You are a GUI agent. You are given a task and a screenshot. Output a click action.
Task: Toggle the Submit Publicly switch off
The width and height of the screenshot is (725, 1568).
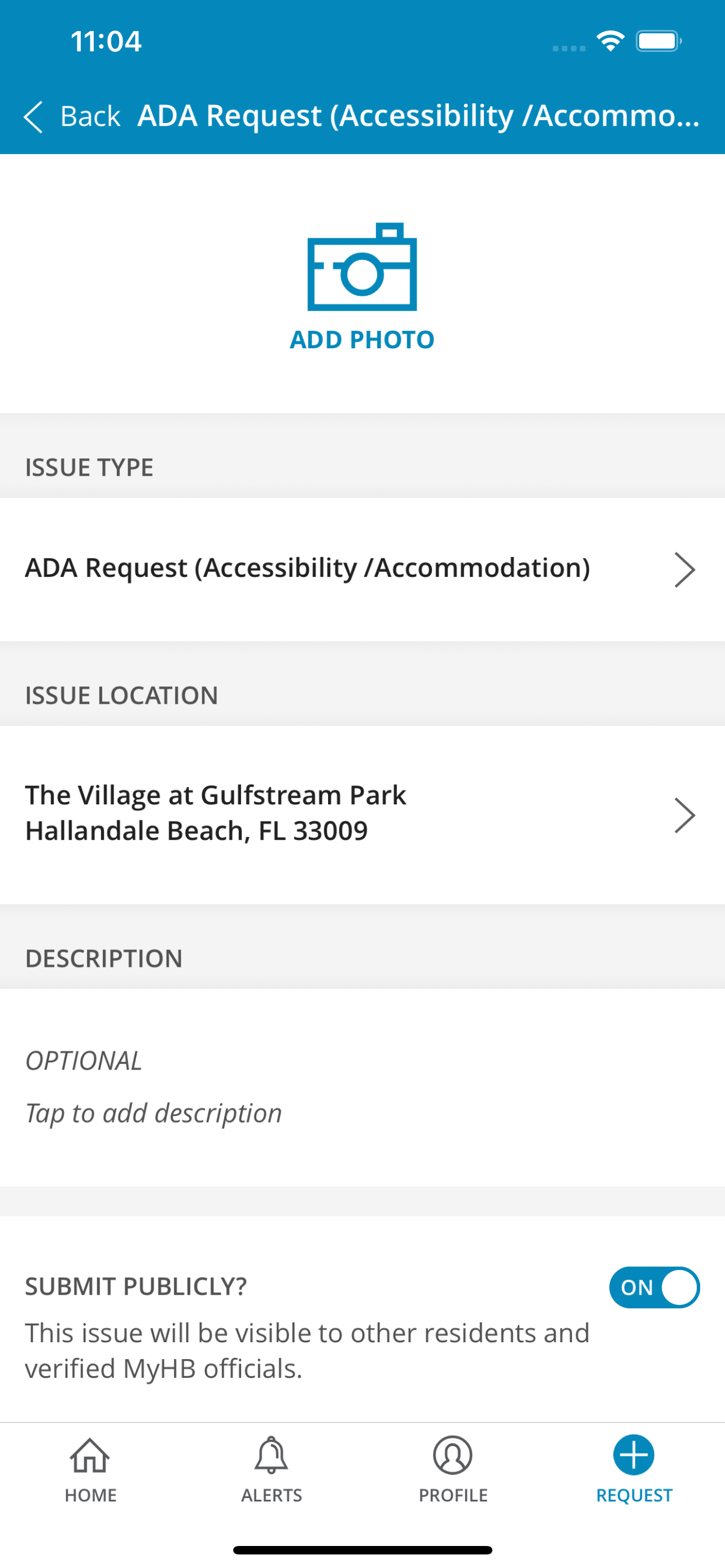654,1287
